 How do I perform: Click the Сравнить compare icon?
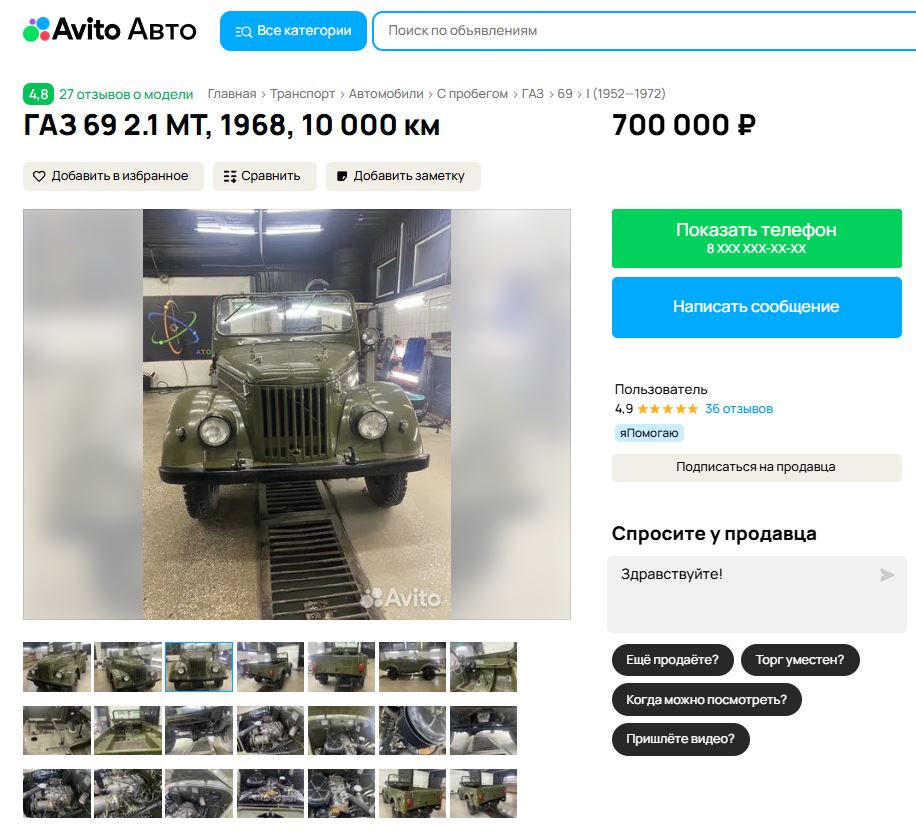pyautogui.click(x=230, y=176)
